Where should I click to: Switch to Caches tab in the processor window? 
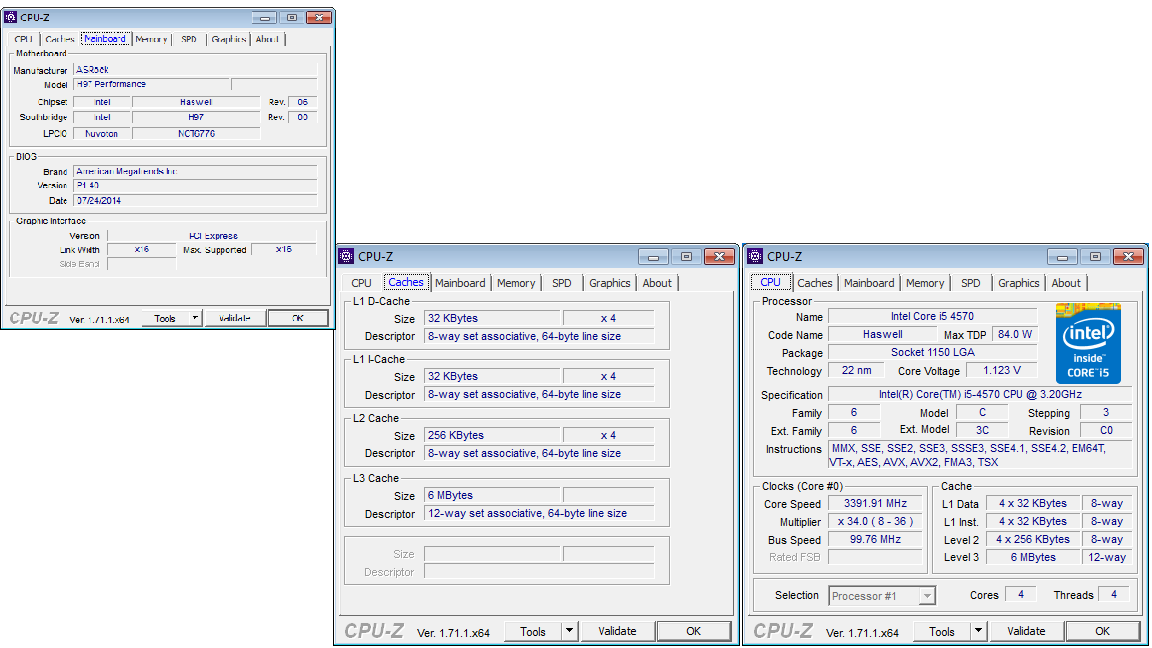coord(815,283)
